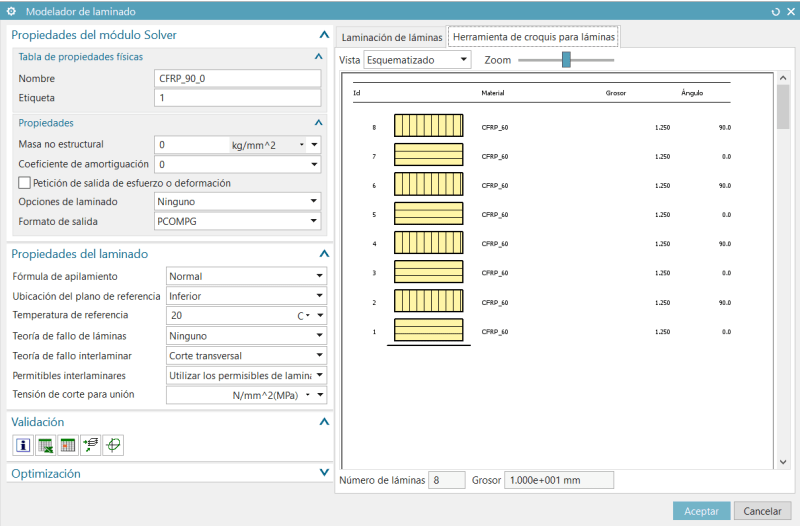Open Temperatura de referencia unit C dropdown
Screen dimensions: 800x526
coord(307,315)
